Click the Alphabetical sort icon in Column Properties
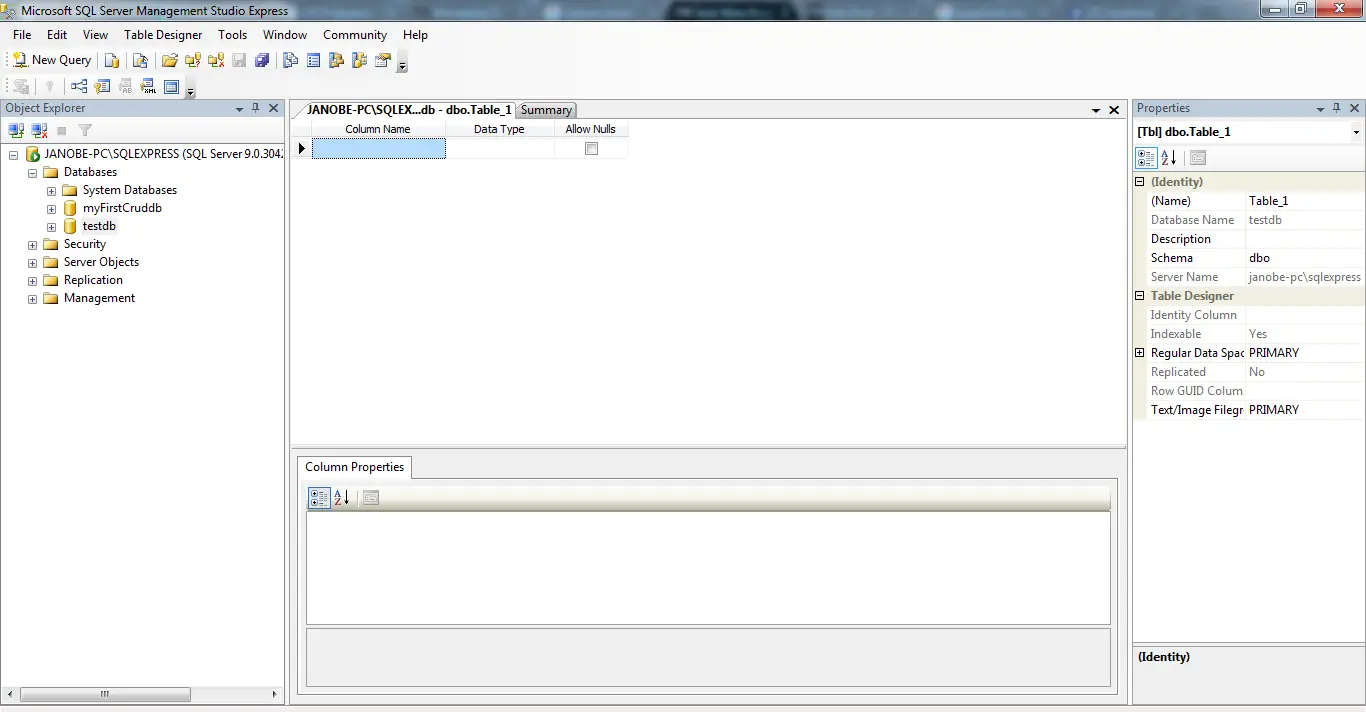The image size is (1366, 712). pyautogui.click(x=341, y=497)
